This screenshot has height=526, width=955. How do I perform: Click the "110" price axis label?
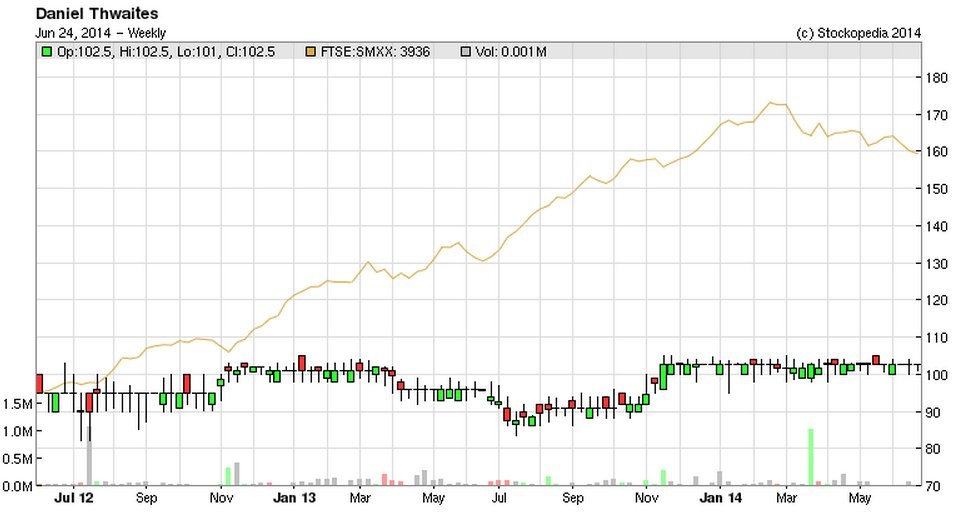click(x=937, y=337)
